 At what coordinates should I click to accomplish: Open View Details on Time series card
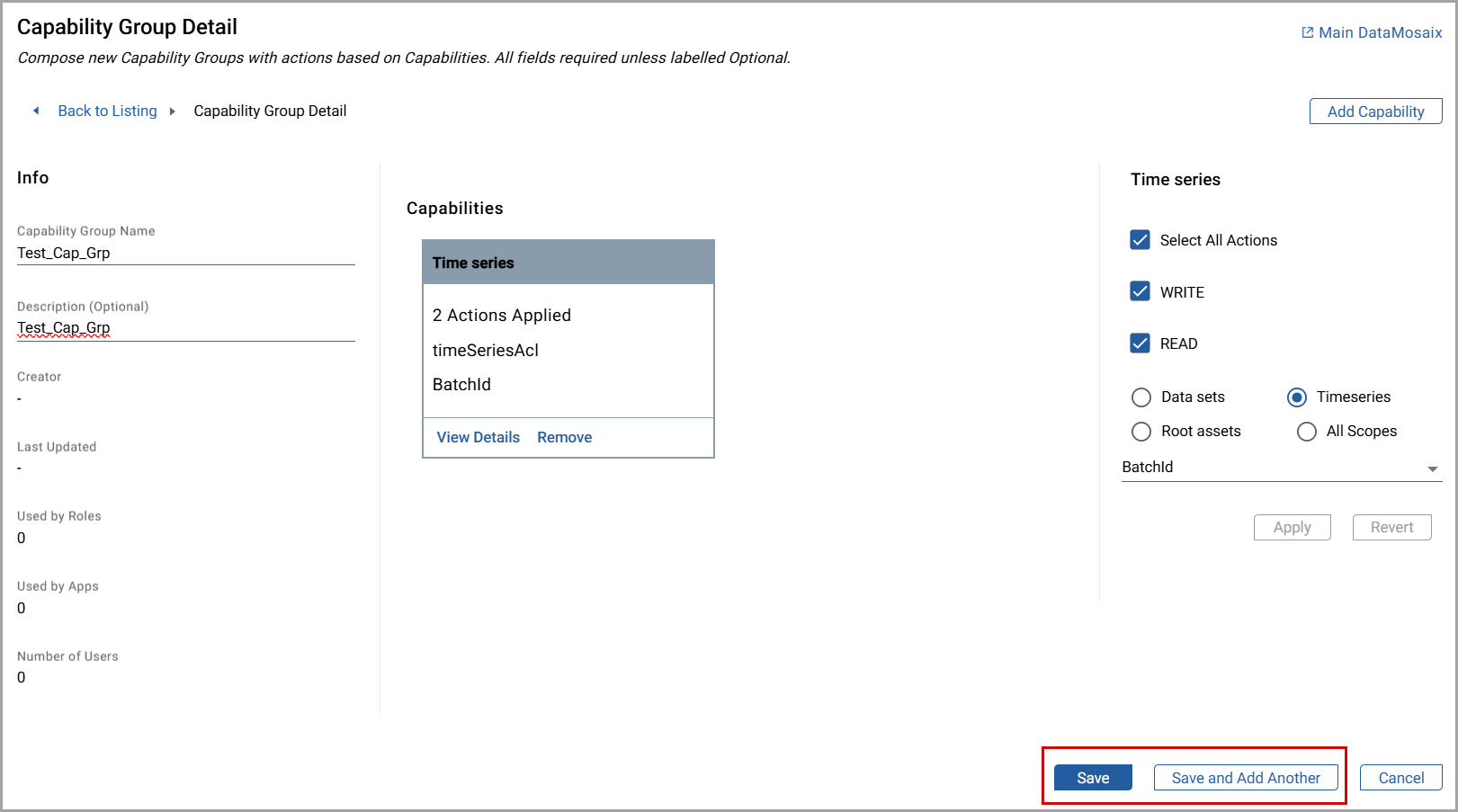(478, 437)
